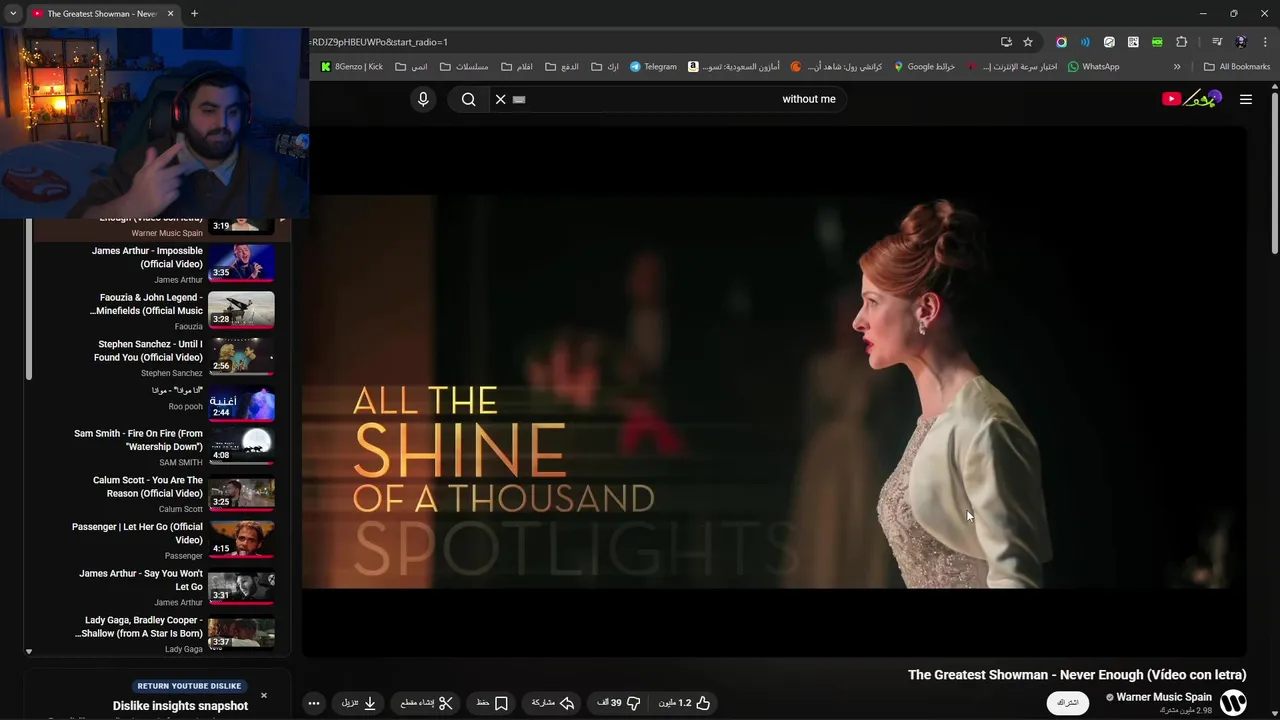Open the speed test (اختبار سرعة الإنترنت) bookmark

[1011, 67]
